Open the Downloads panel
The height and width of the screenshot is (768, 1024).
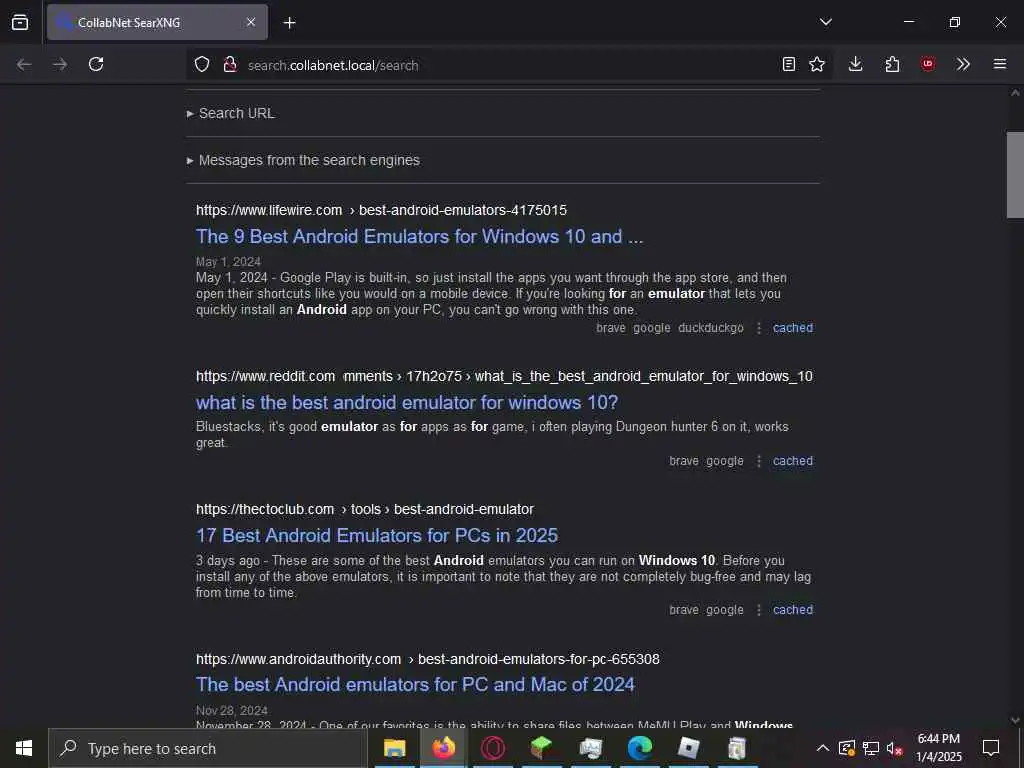pos(856,64)
